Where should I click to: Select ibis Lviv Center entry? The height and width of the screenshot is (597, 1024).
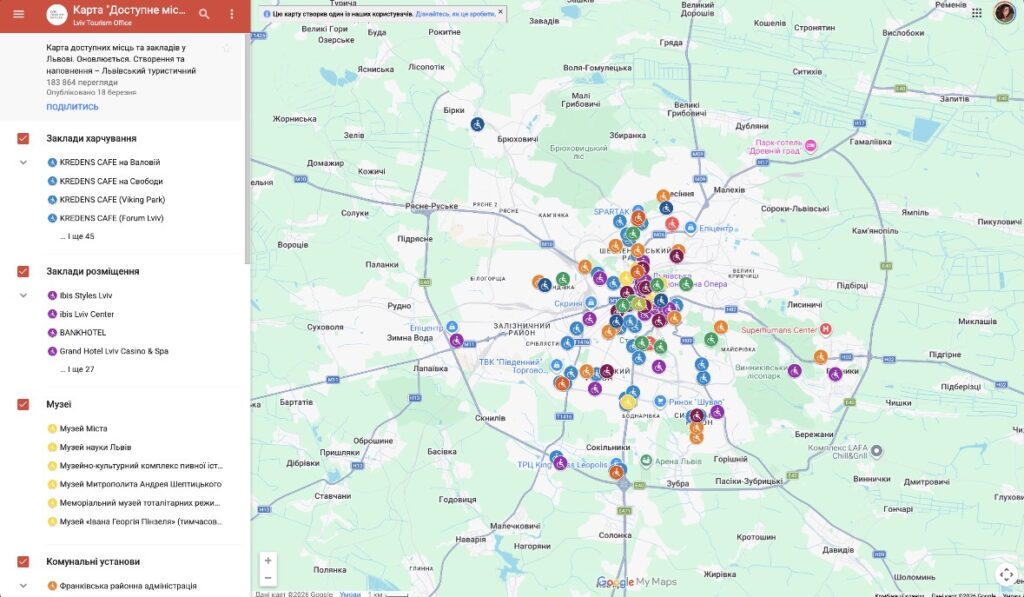pos(86,314)
